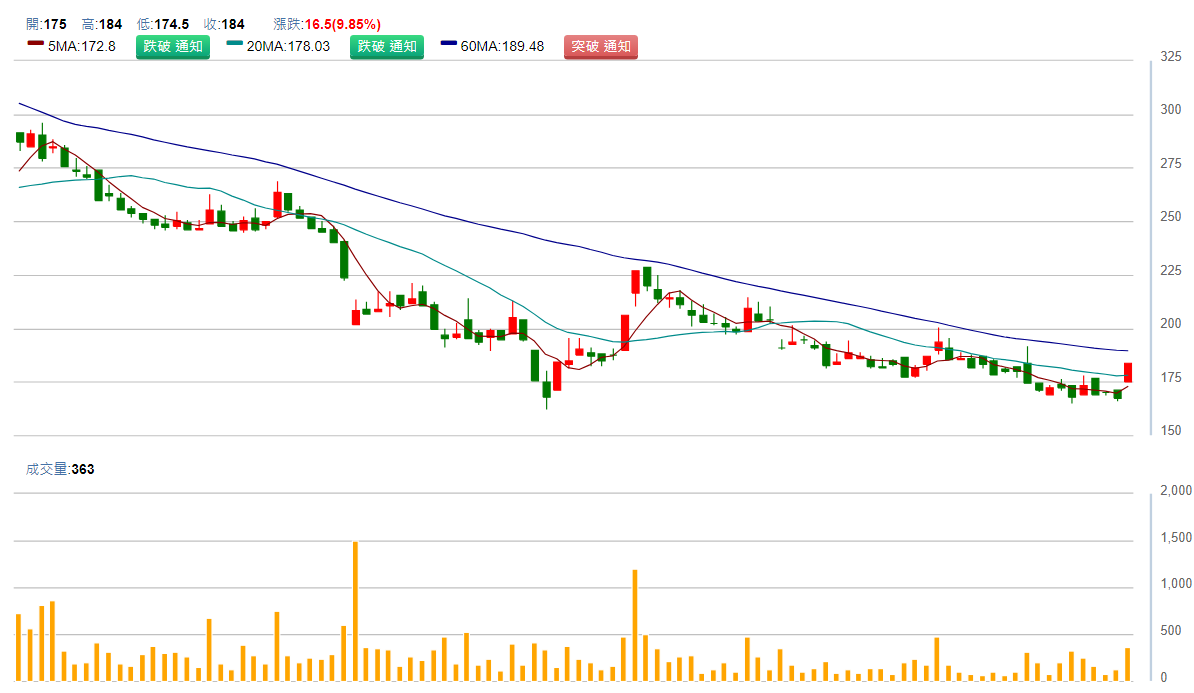Image resolution: width=1194 pixels, height=693 pixels.
Task: Click the 低:174.5 low price text
Action: (163, 24)
